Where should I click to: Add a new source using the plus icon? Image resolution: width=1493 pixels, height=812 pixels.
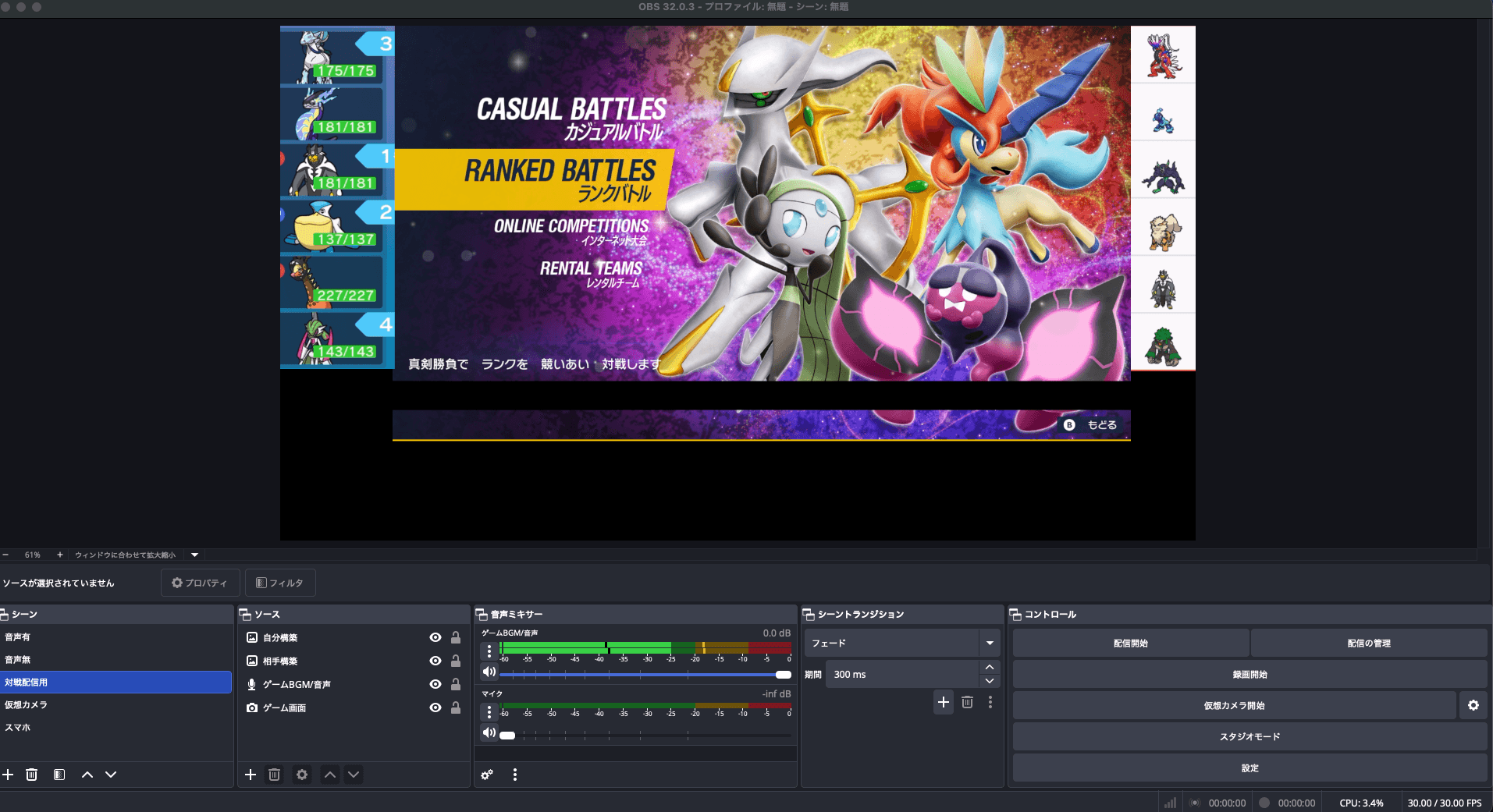tap(251, 775)
